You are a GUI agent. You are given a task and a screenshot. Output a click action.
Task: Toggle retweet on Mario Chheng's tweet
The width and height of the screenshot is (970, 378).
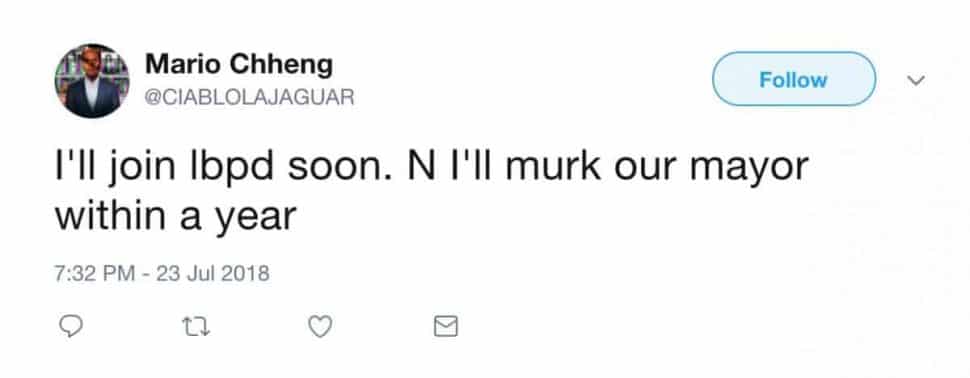tap(197, 326)
